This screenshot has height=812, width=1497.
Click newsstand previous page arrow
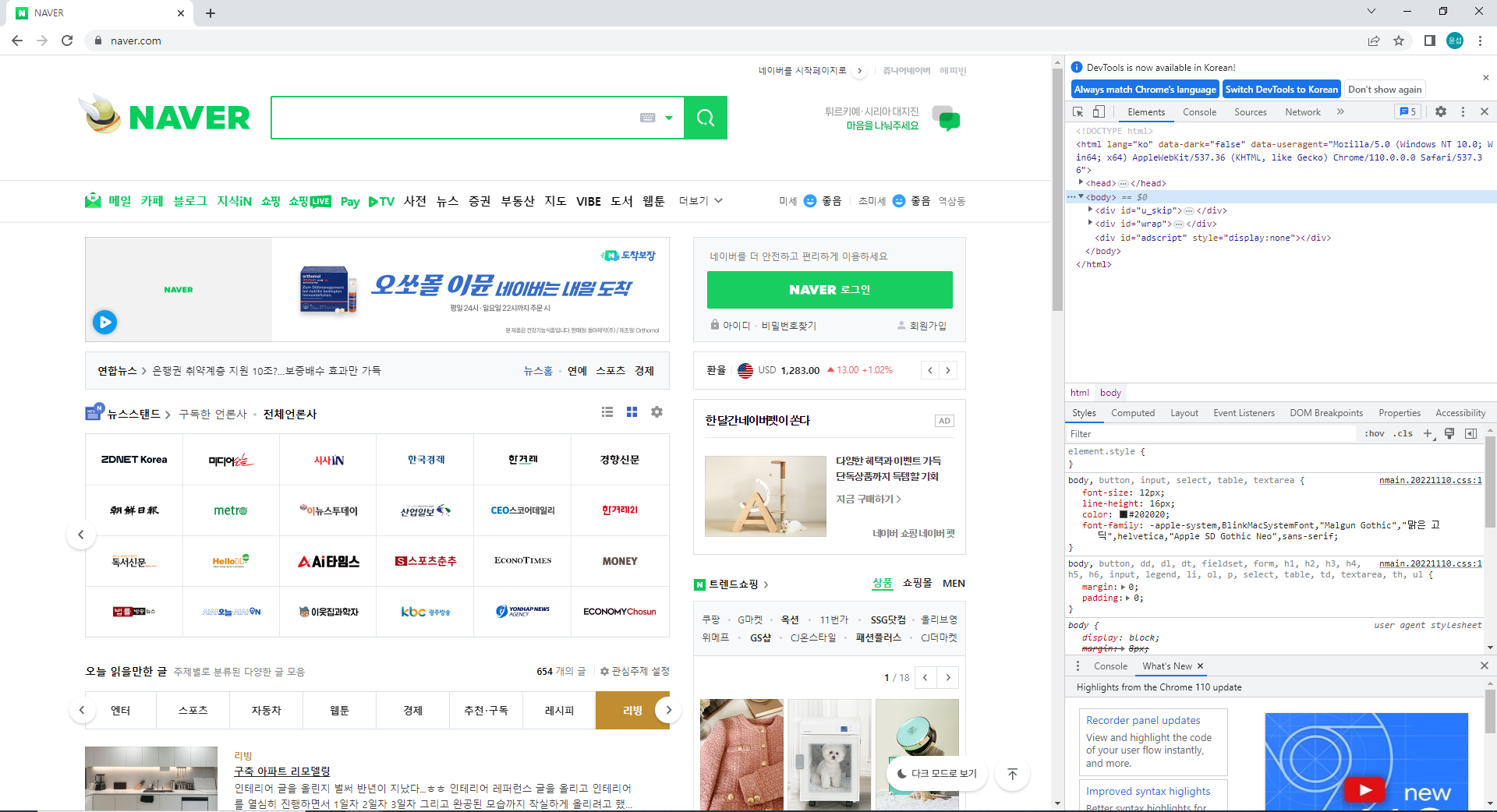coord(81,535)
